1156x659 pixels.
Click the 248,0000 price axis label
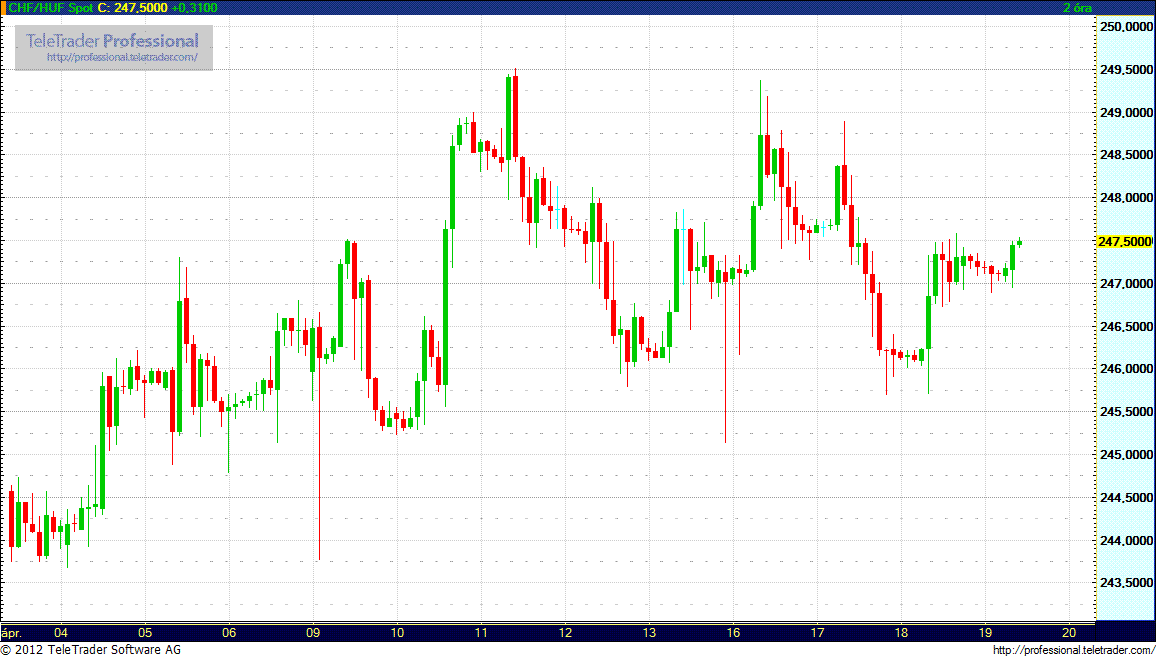[1126, 198]
